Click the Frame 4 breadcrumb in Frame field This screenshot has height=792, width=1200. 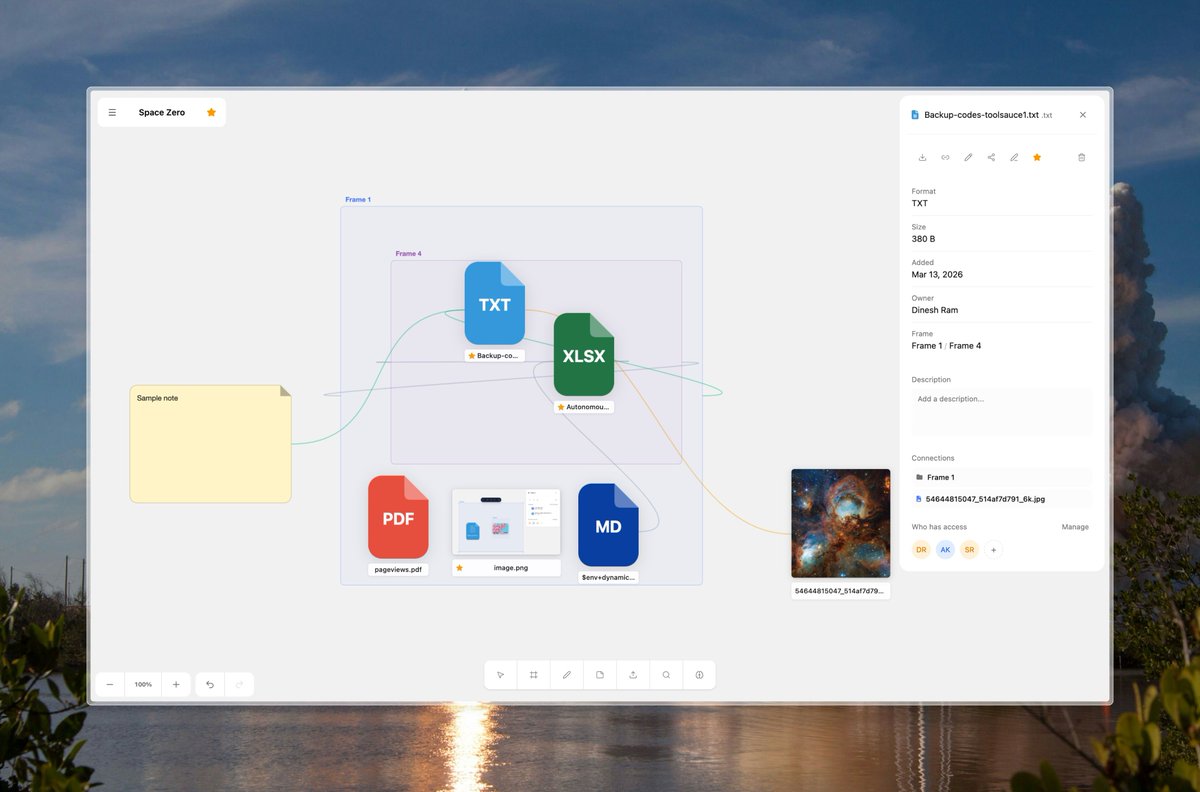click(965, 346)
